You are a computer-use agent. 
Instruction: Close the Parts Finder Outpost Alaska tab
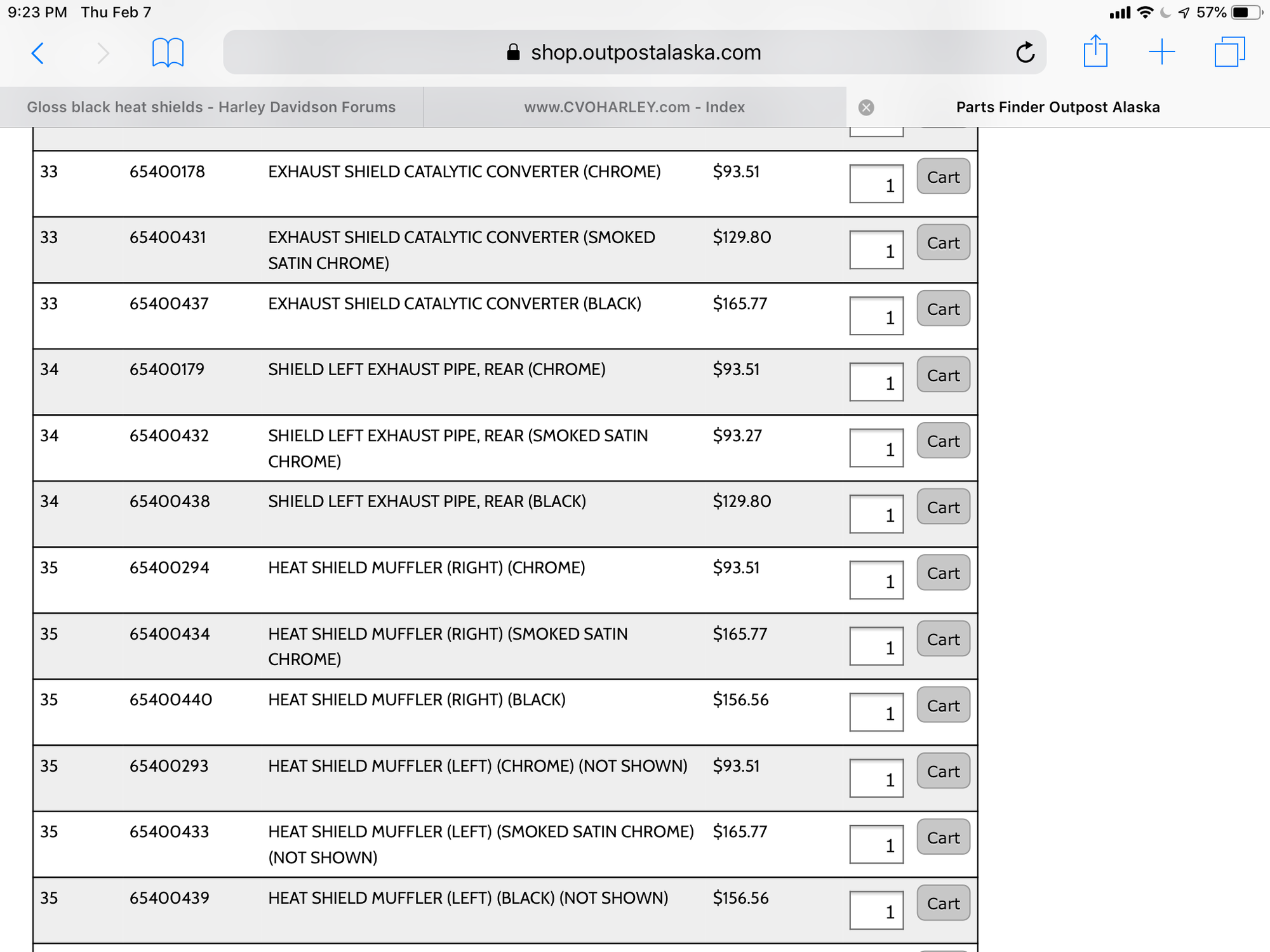click(x=866, y=107)
